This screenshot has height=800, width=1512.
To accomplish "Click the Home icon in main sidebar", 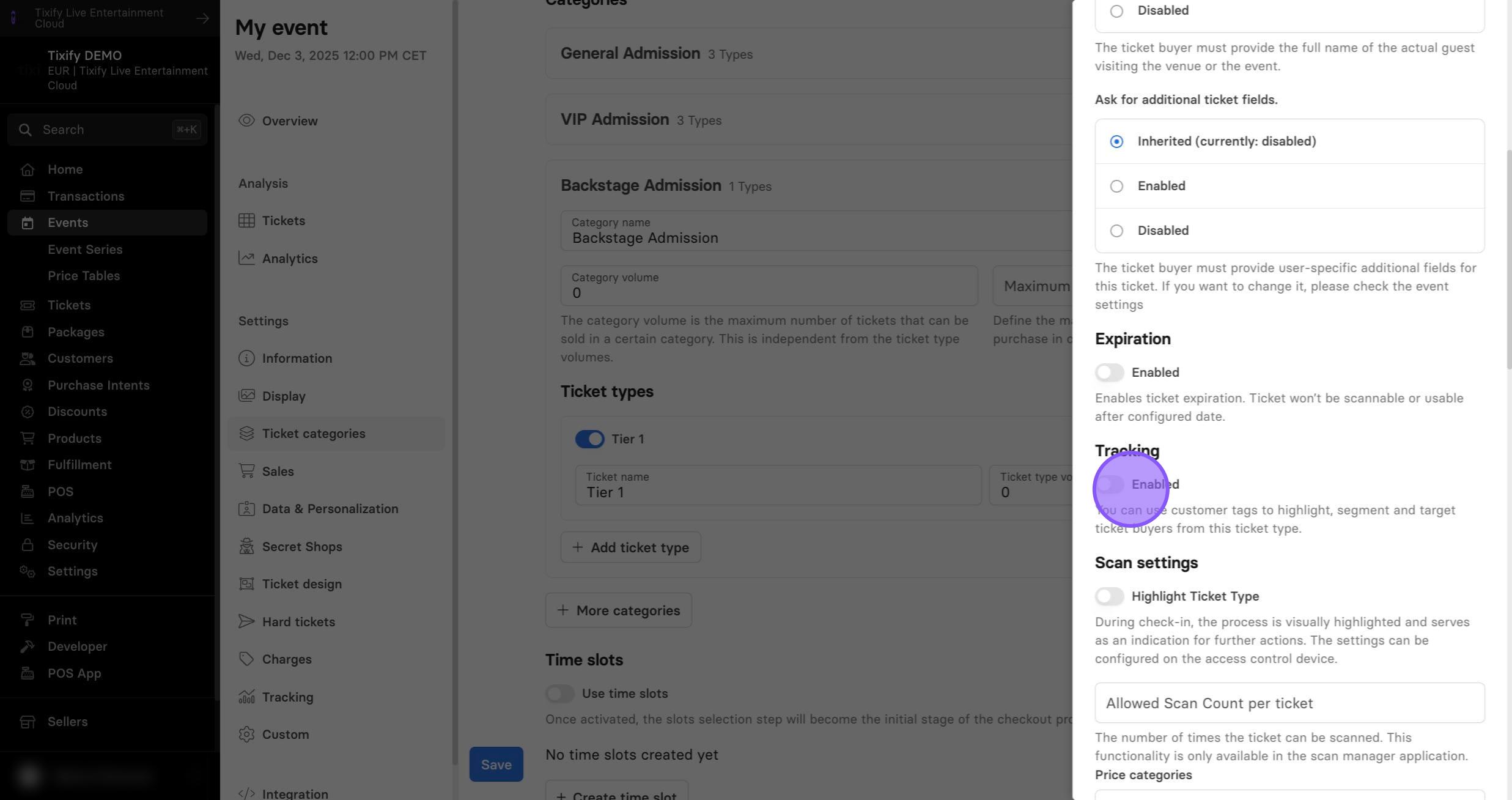I will 27,169.
